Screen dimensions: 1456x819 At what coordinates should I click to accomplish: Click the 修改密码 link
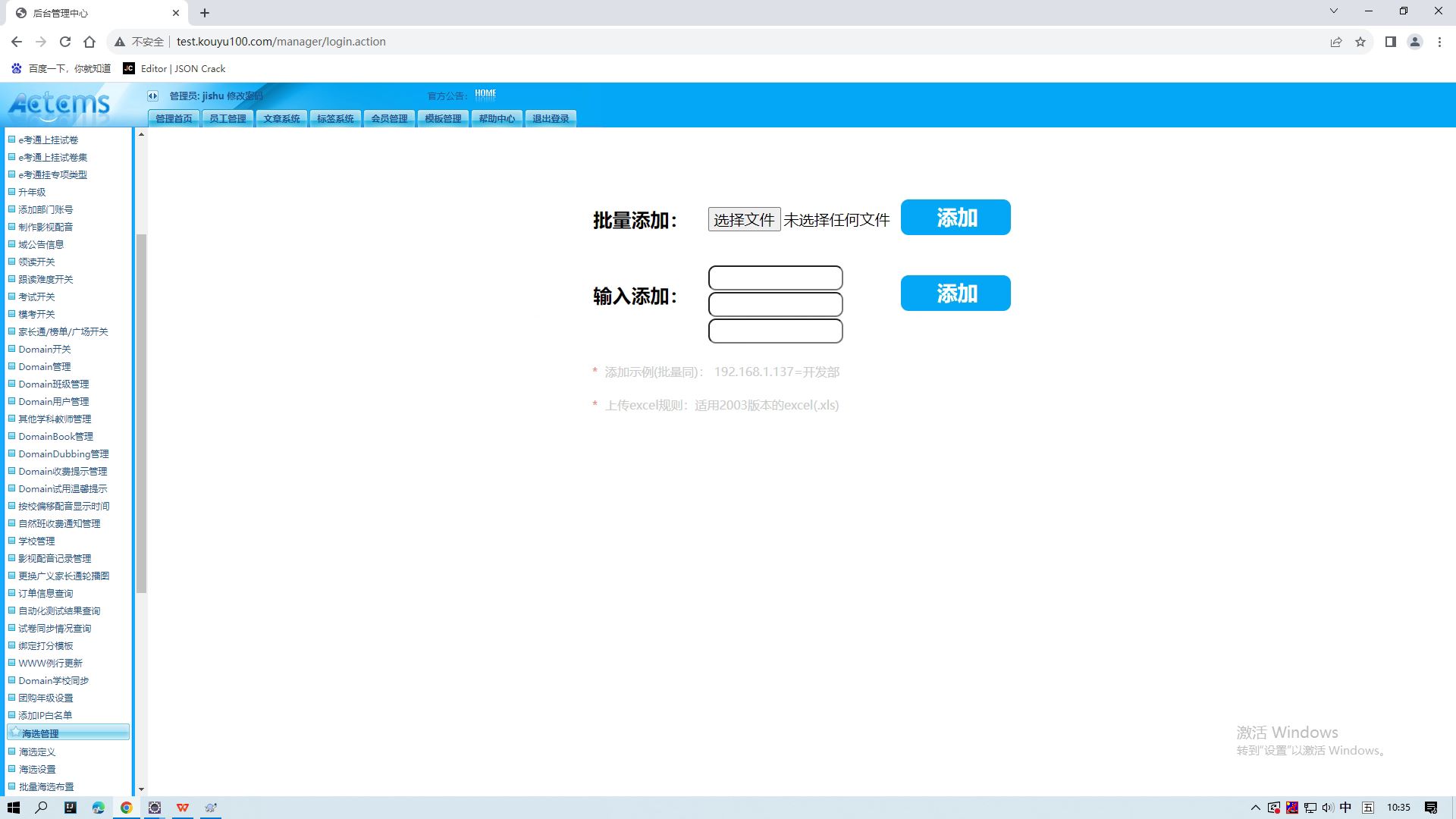click(x=244, y=96)
